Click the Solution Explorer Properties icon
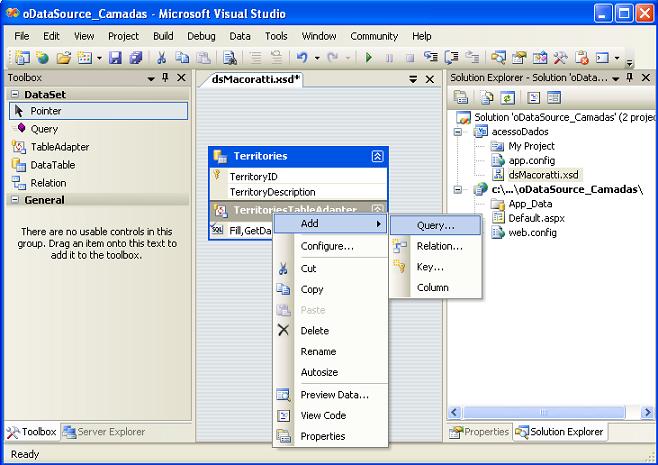Screen dimensions: 658x465 [460, 98]
